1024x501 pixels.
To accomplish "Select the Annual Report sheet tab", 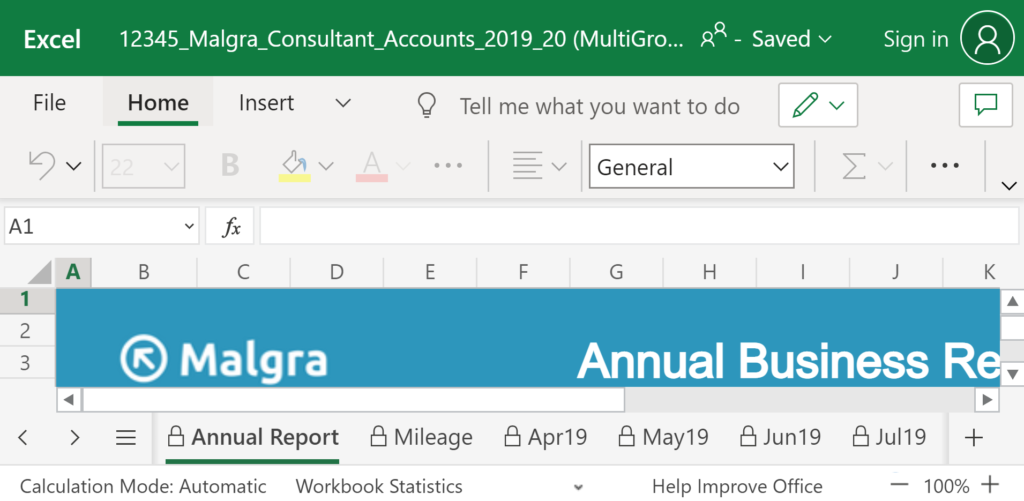I will point(253,437).
